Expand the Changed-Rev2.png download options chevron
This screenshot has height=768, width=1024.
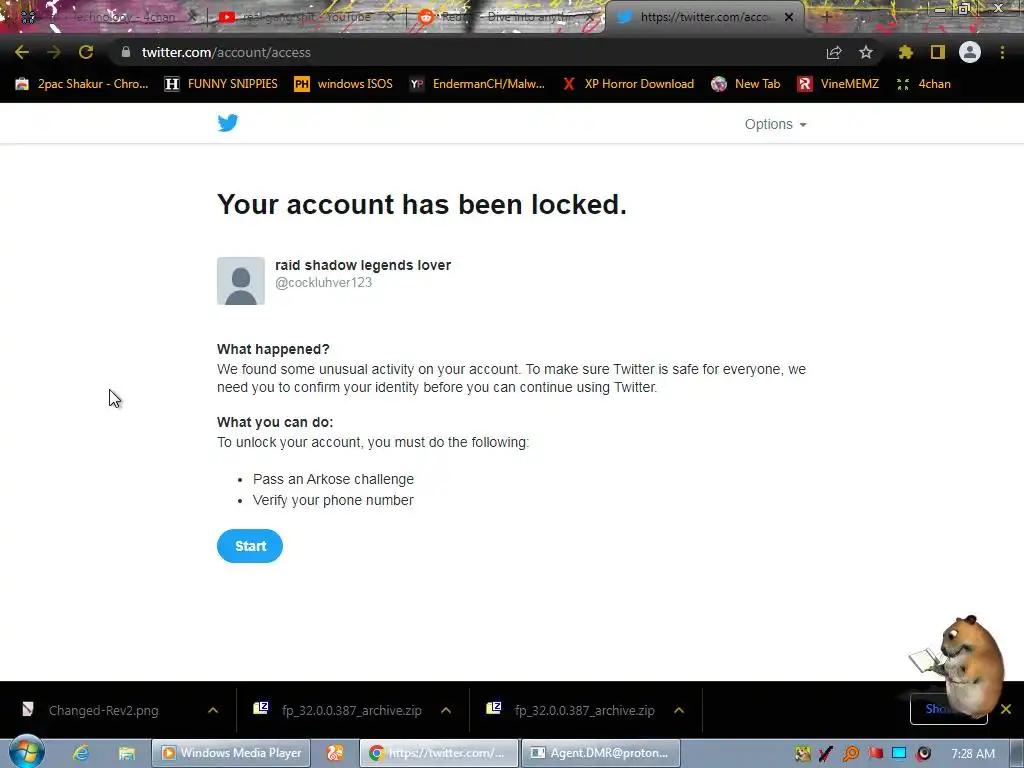click(213, 711)
